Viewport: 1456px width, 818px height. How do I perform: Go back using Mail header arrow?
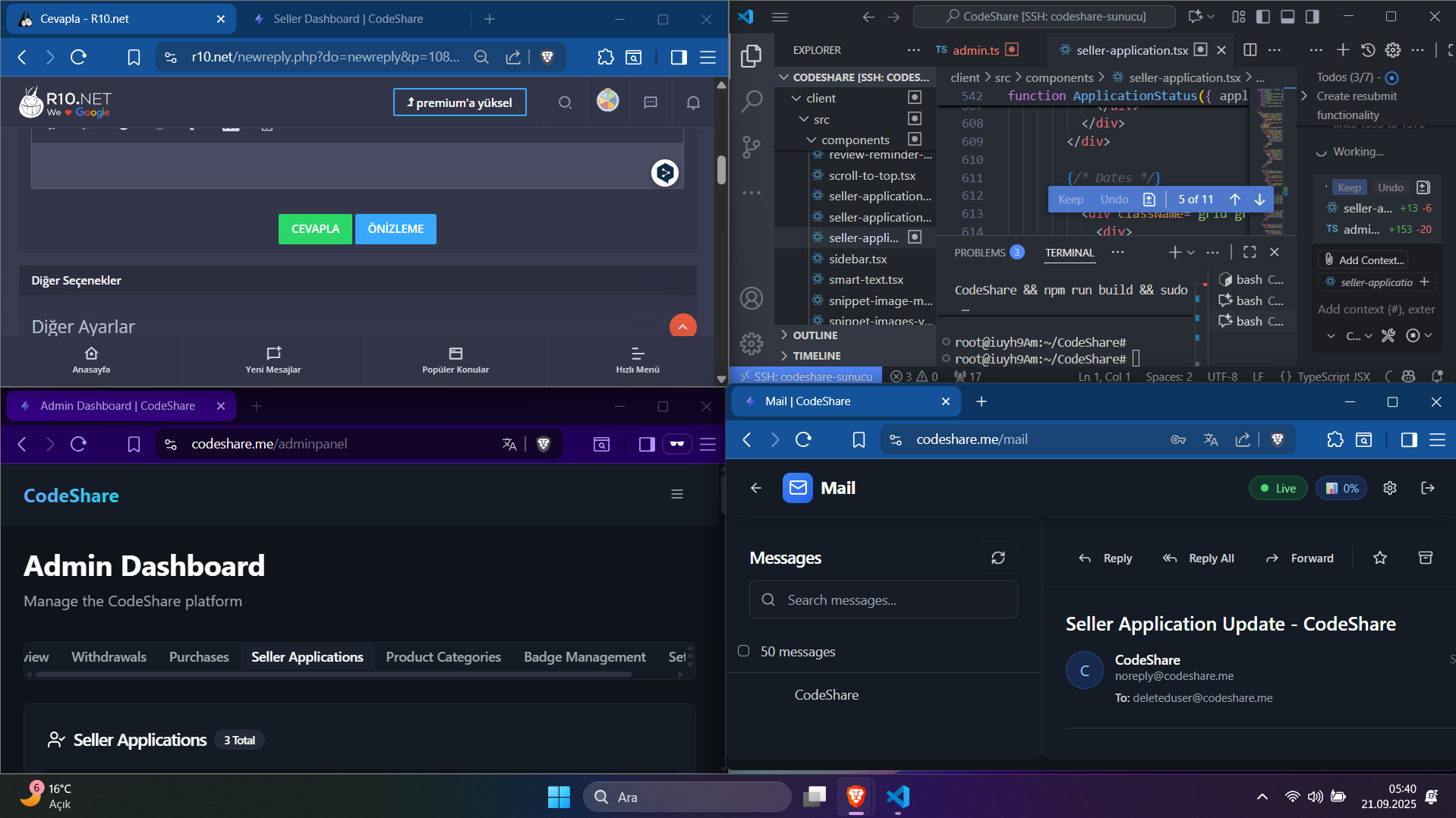756,488
